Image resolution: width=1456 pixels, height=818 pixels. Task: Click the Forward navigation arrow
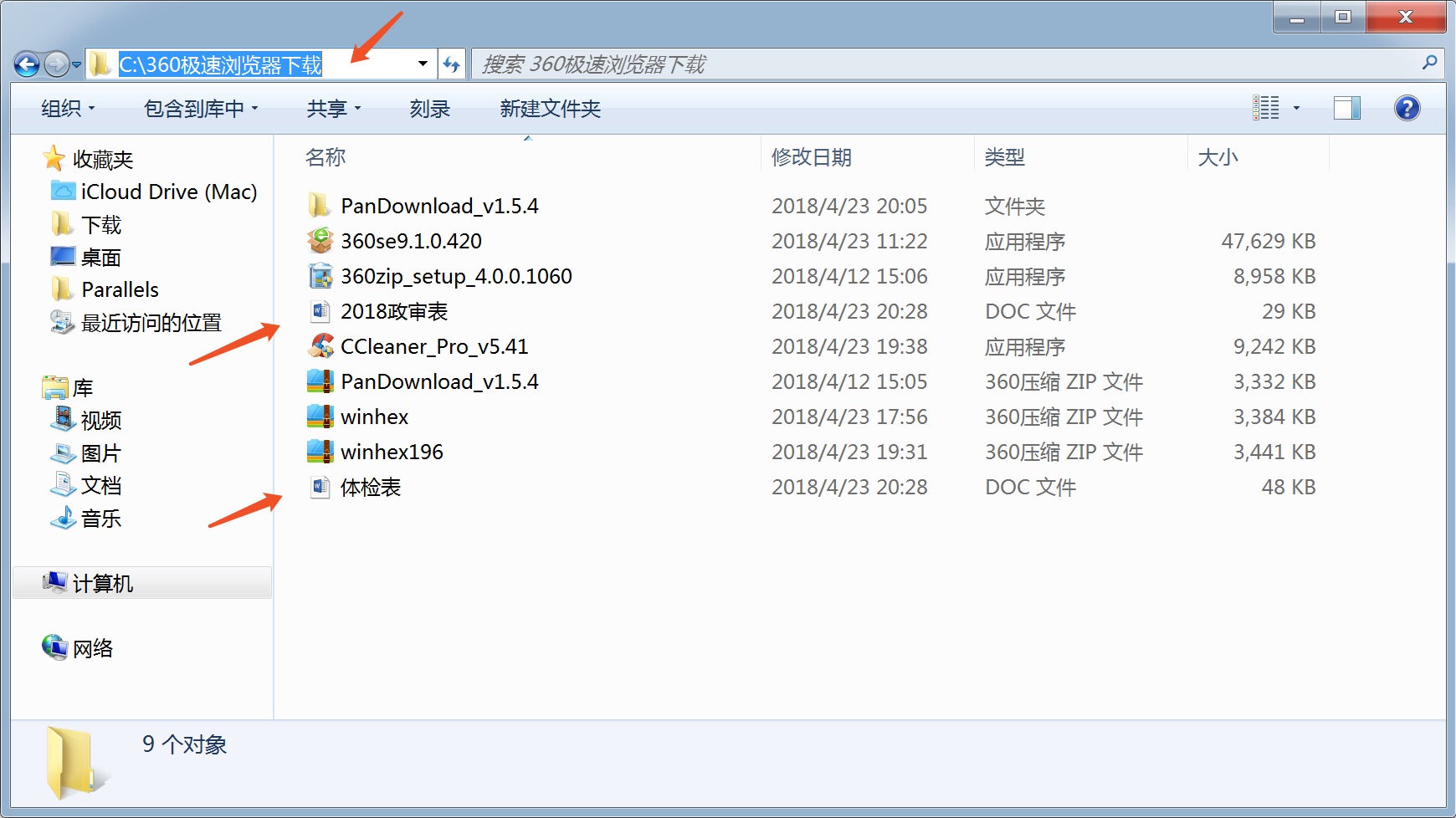tap(57, 64)
